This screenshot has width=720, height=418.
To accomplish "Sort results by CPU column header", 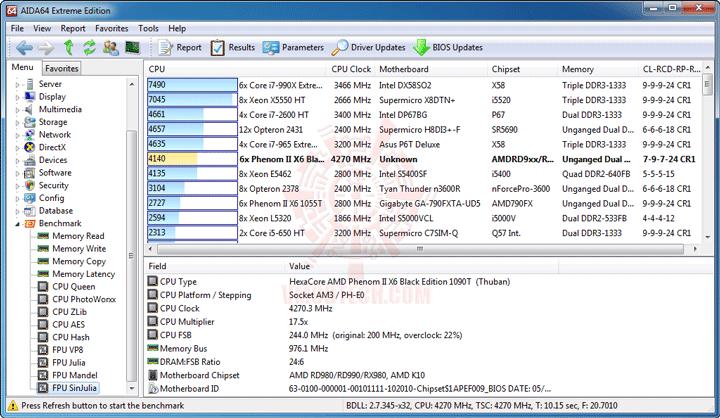I will pyautogui.click(x=236, y=69).
